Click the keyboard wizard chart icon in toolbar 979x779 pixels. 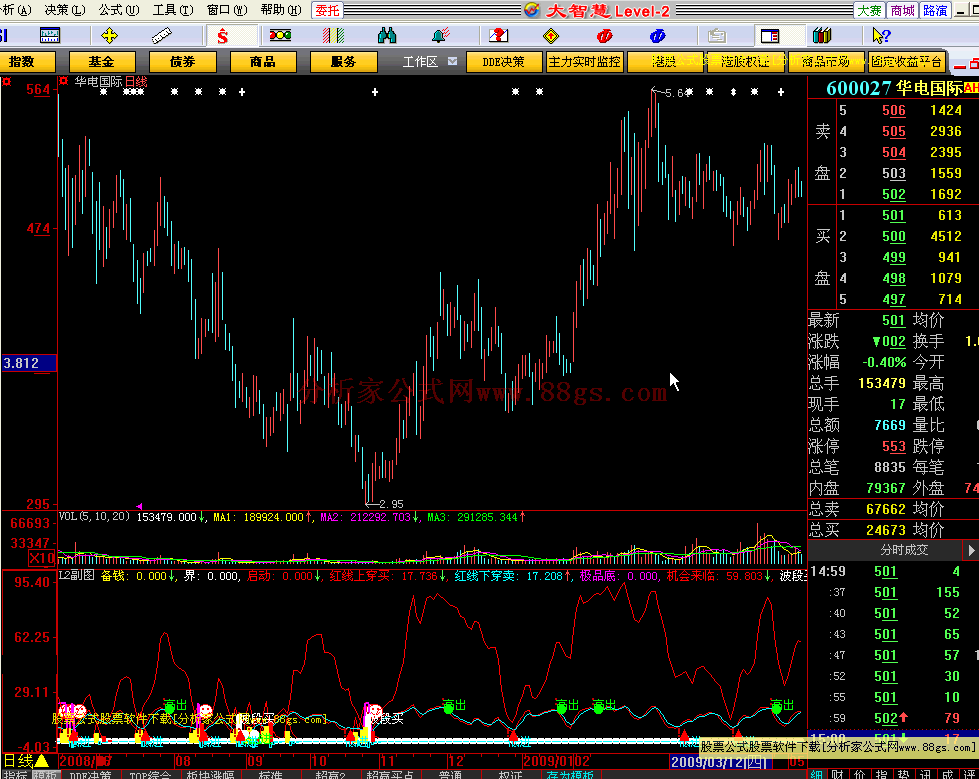click(x=50, y=36)
